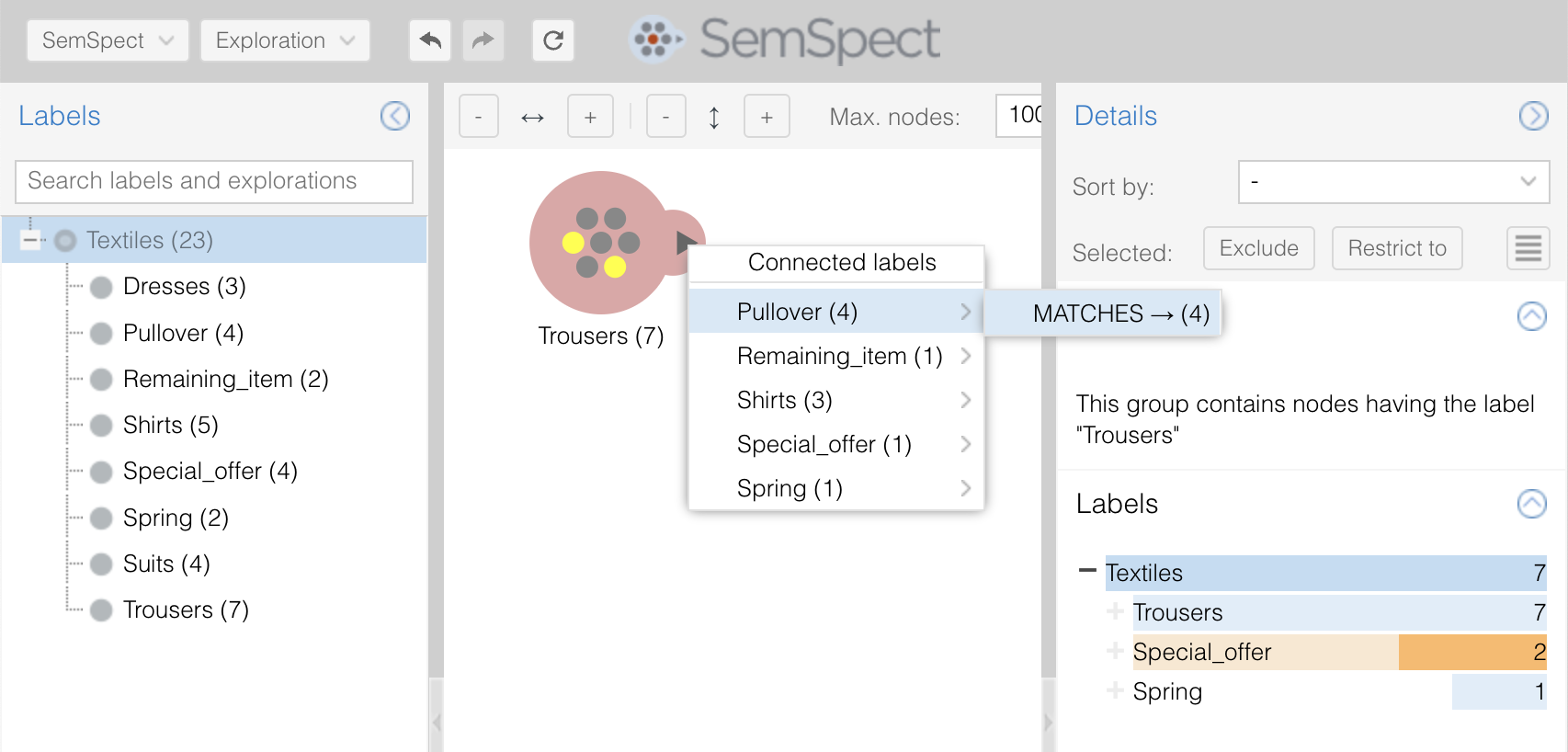This screenshot has height=752, width=1568.
Task: Open the Sort by combo box
Action: pos(1393,182)
